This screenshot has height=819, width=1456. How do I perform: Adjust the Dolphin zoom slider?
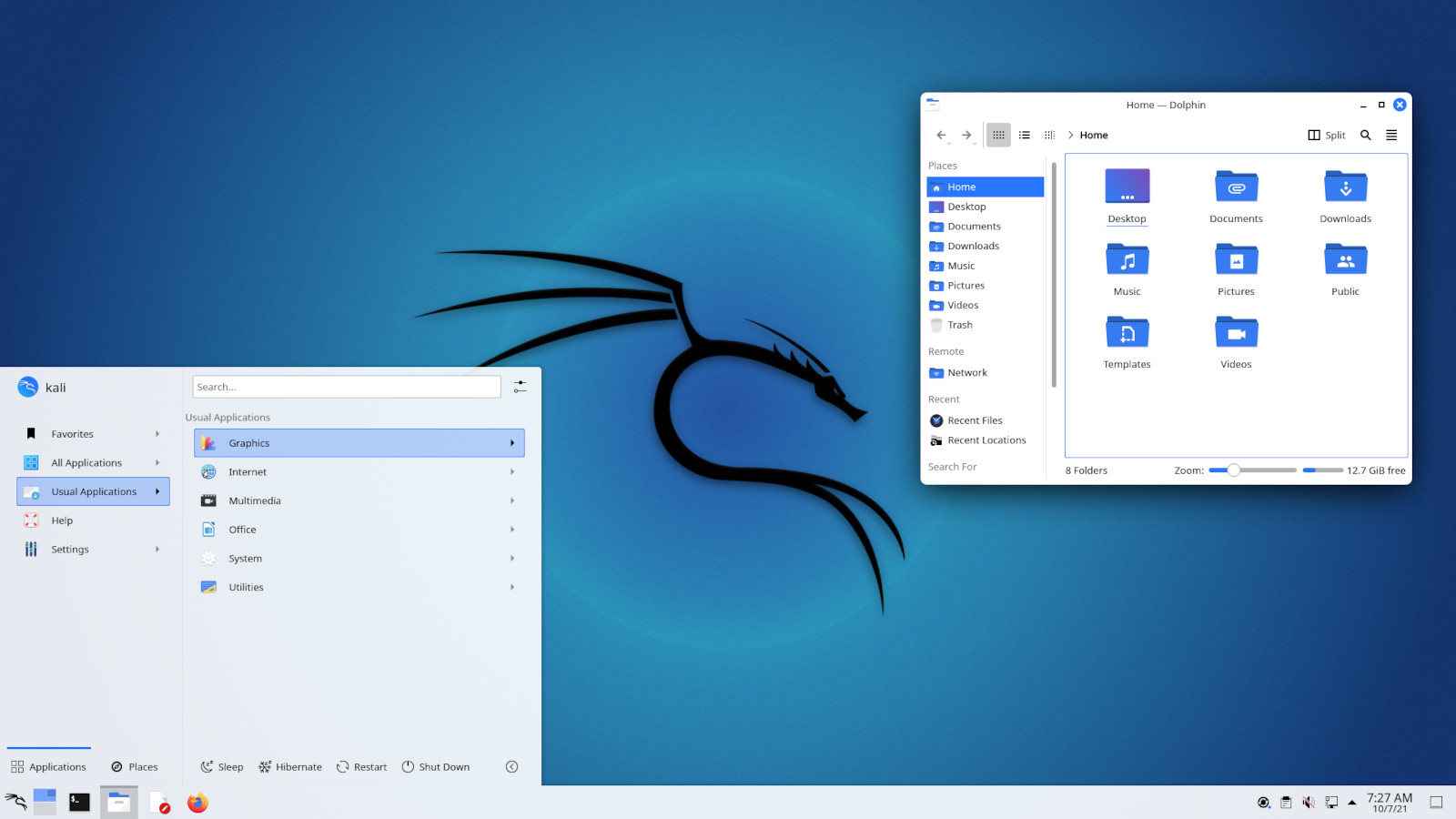1233,470
